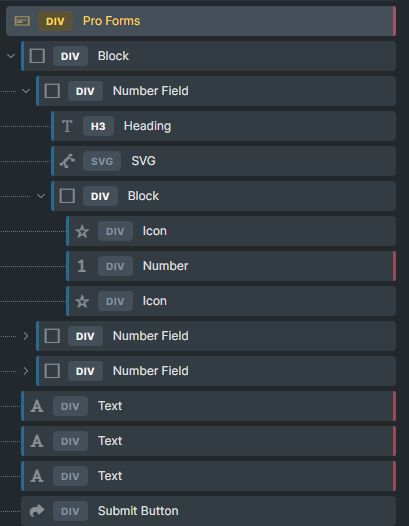Viewport: 409px width, 526px height.
Task: Click the DIV tag badge on Pro Forms
Action: point(55,21)
